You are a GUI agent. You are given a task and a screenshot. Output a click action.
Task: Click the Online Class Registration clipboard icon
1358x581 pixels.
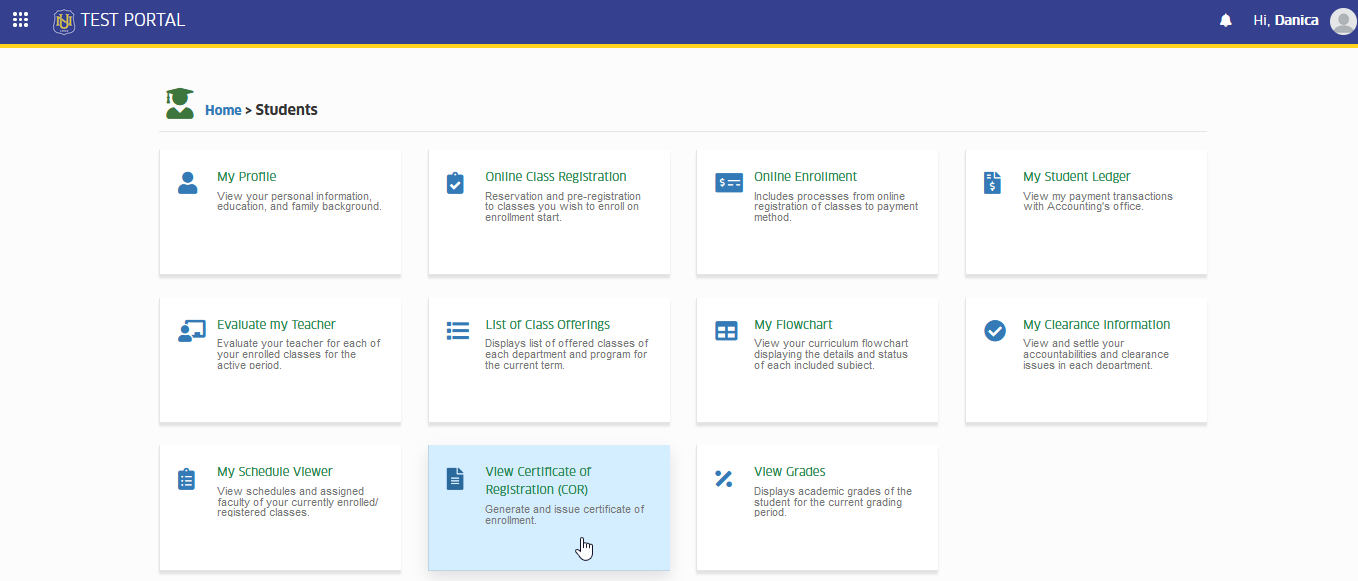[x=455, y=183]
